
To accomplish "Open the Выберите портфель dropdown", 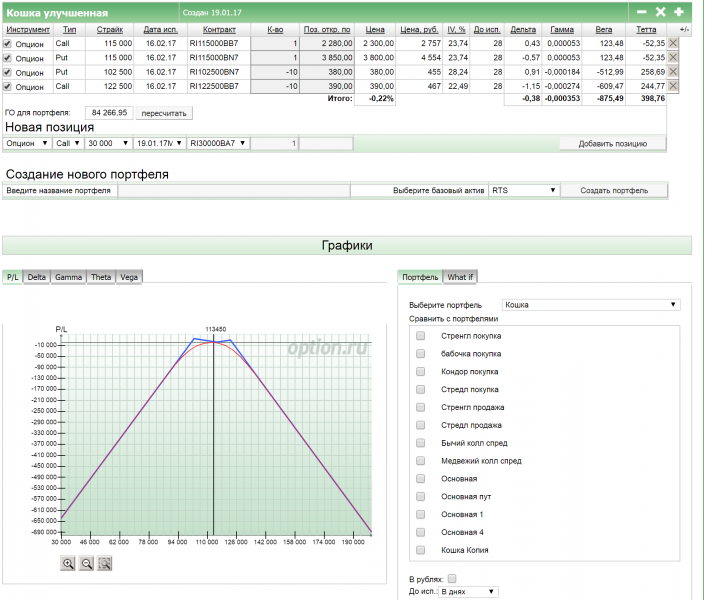I will click(x=591, y=305).
